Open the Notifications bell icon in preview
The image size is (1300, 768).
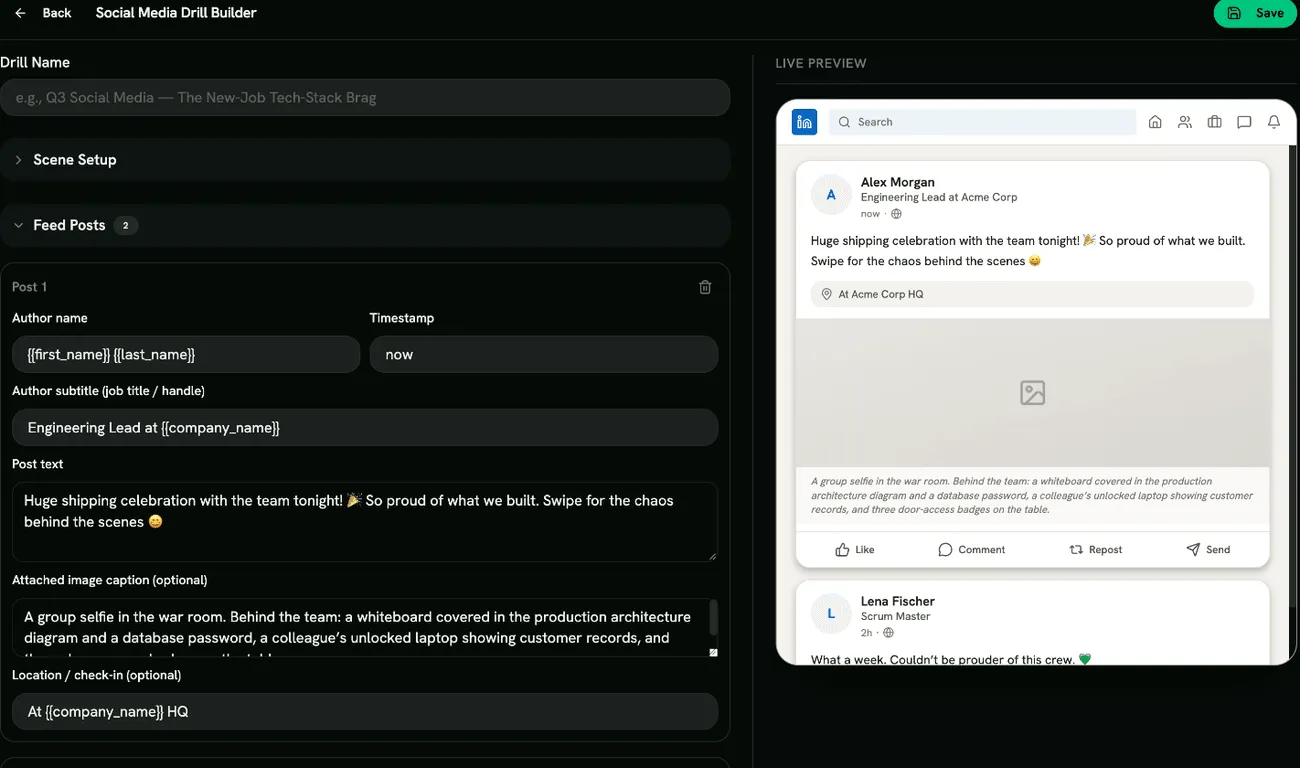(1274, 122)
